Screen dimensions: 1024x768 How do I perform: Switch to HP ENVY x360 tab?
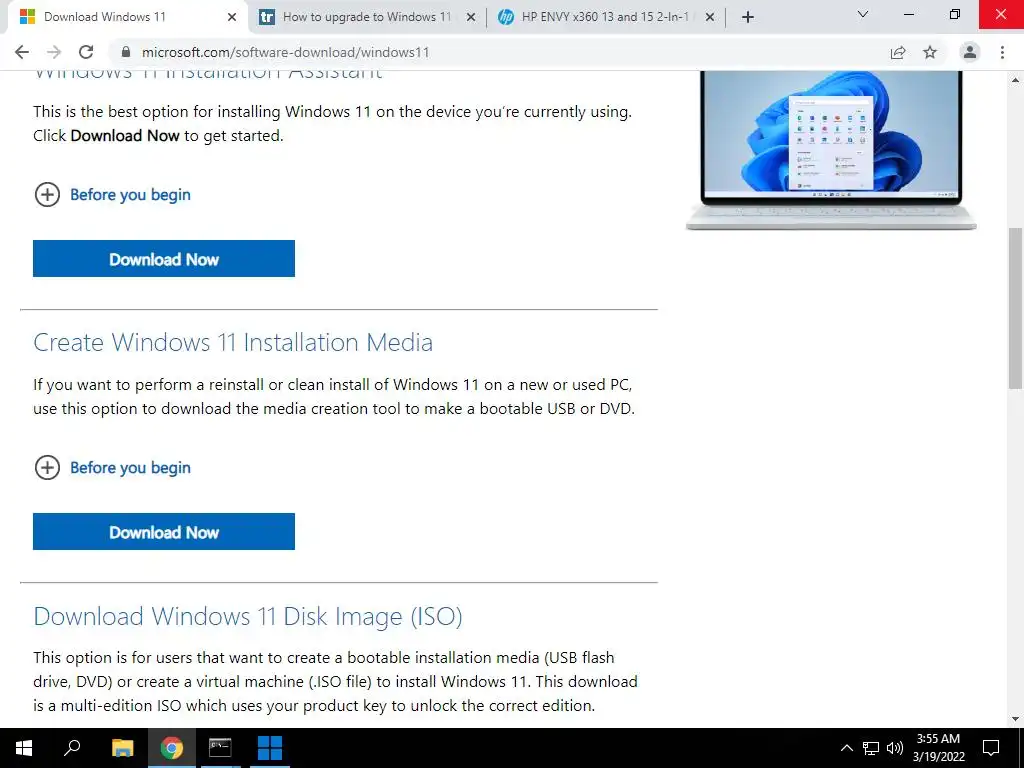(606, 17)
